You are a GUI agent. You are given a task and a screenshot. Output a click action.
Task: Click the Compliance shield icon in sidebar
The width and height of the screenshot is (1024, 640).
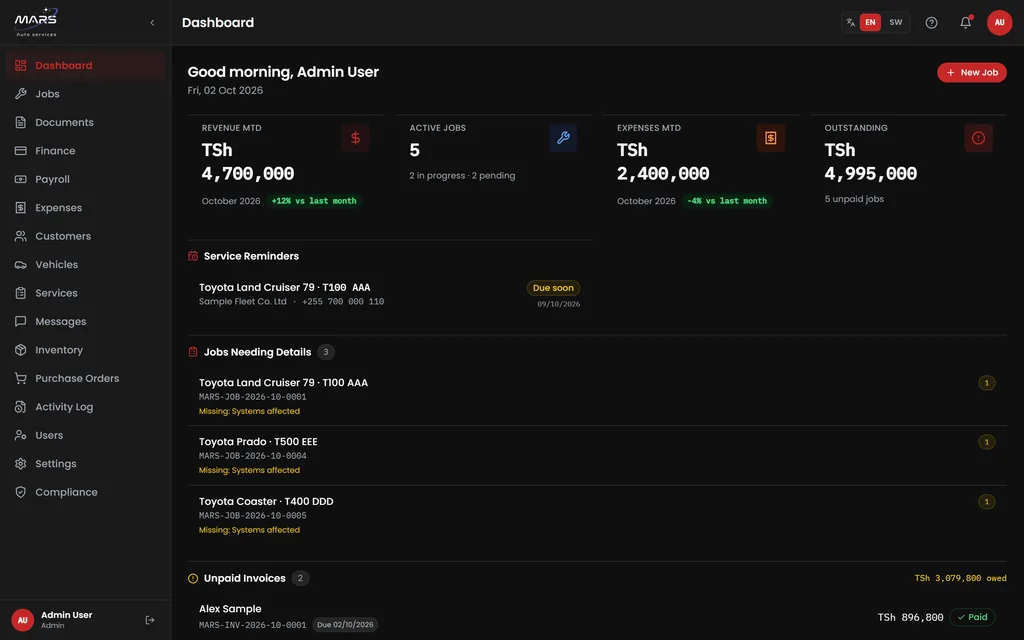[21, 492]
